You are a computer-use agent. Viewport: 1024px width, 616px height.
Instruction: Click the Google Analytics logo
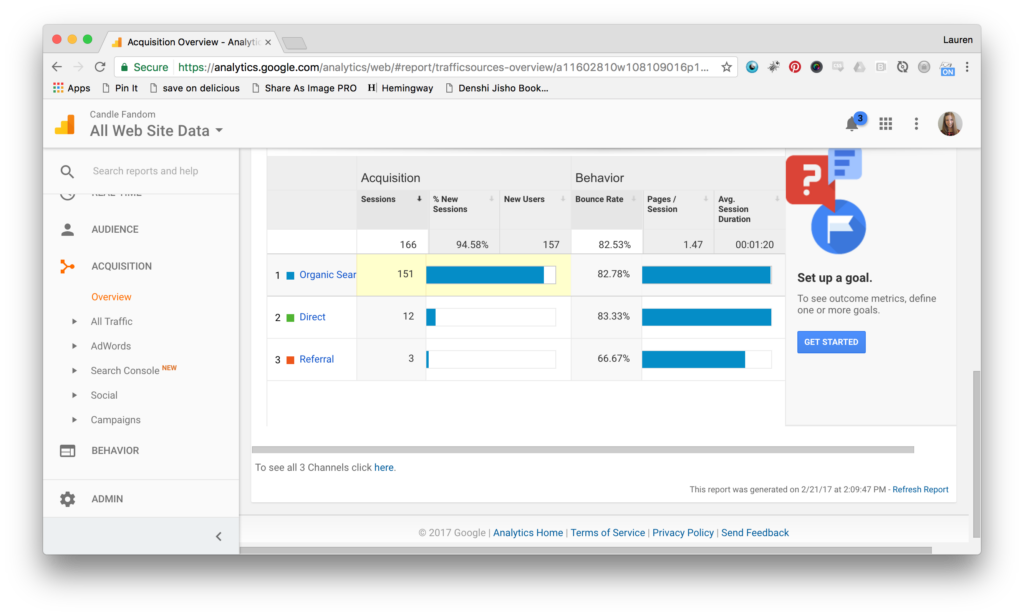(x=65, y=124)
